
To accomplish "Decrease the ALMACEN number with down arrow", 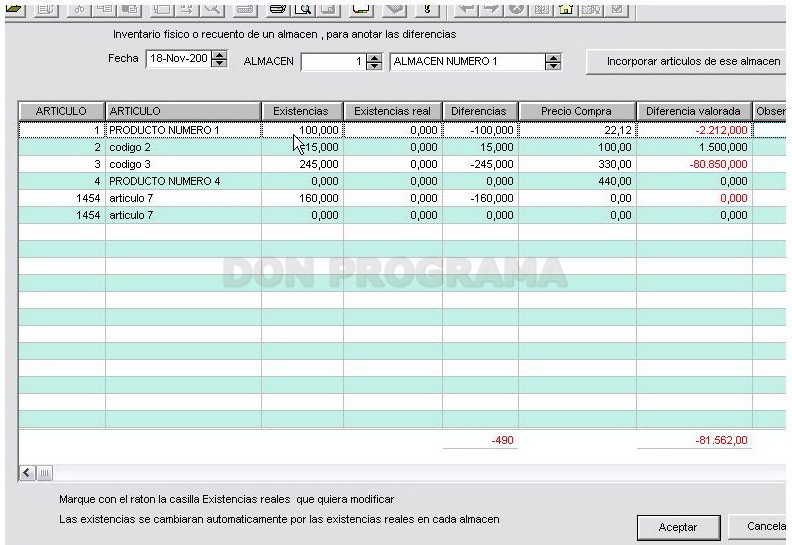I will 374,66.
